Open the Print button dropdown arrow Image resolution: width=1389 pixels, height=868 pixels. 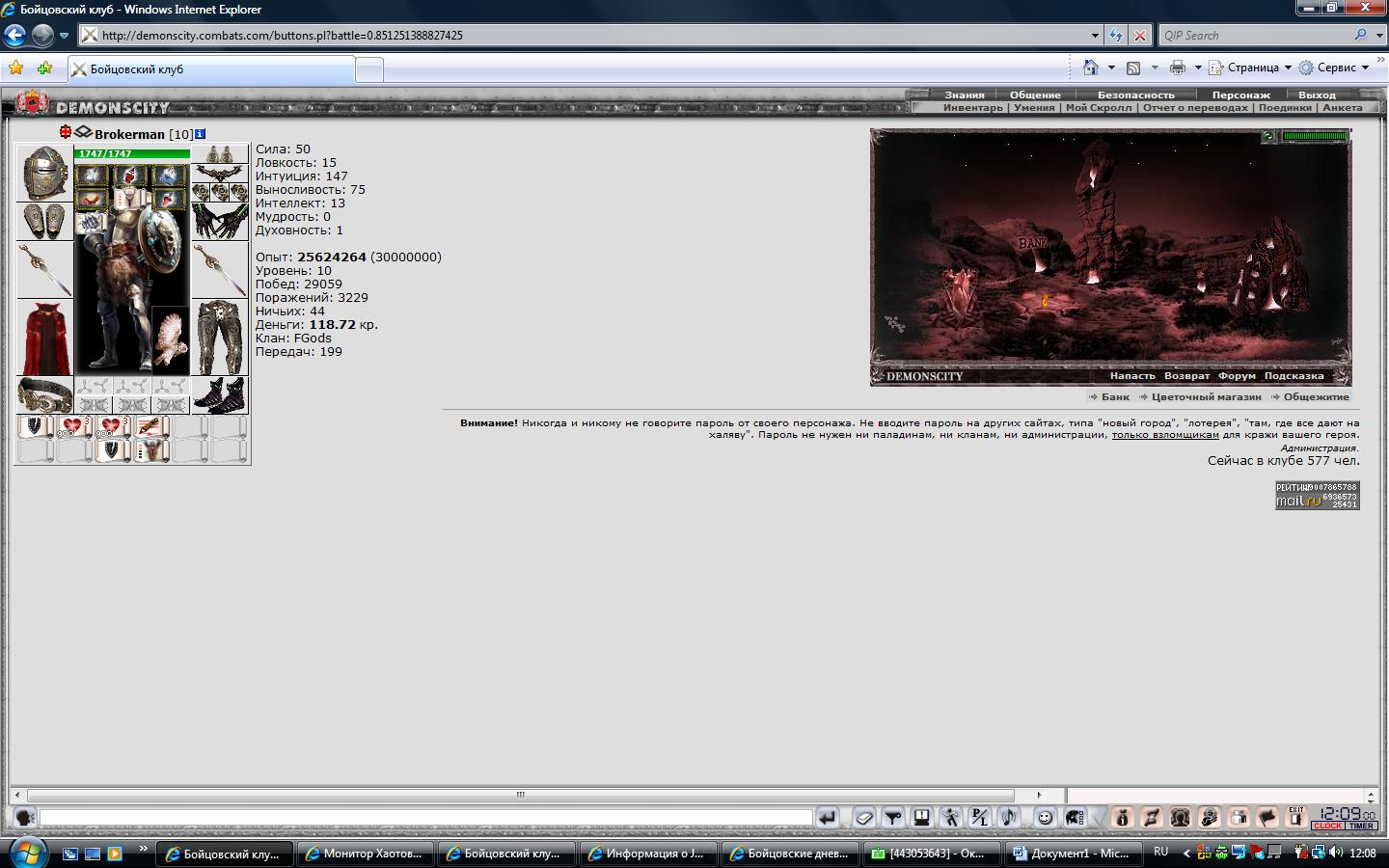[x=1198, y=68]
